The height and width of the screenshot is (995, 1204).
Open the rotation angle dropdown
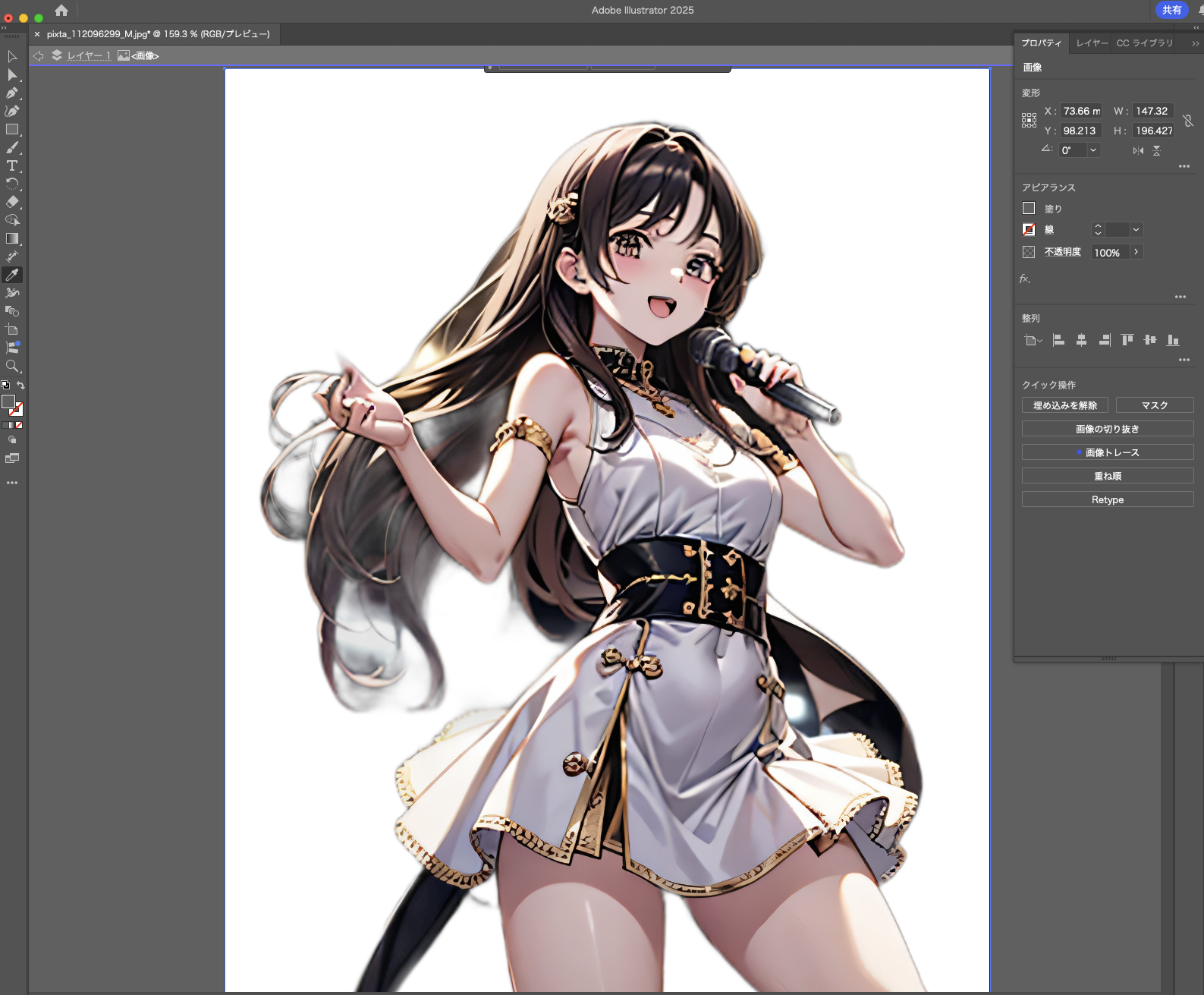1093,150
